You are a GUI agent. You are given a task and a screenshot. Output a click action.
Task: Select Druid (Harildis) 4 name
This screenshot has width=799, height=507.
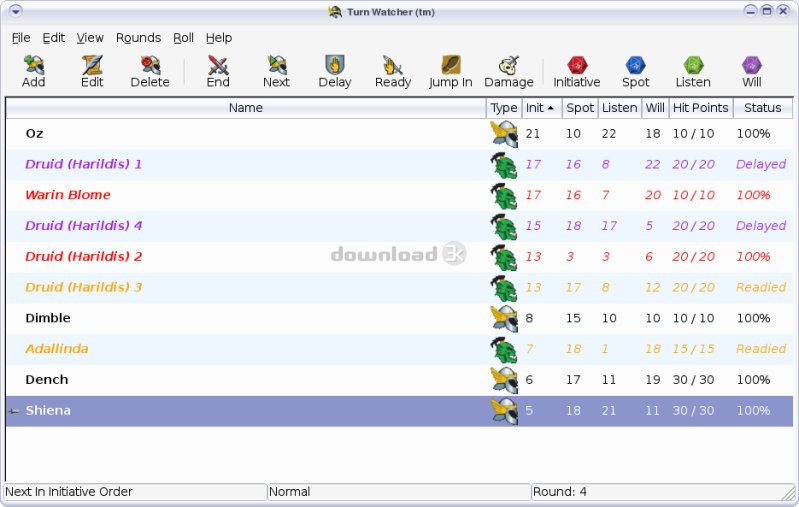point(84,226)
